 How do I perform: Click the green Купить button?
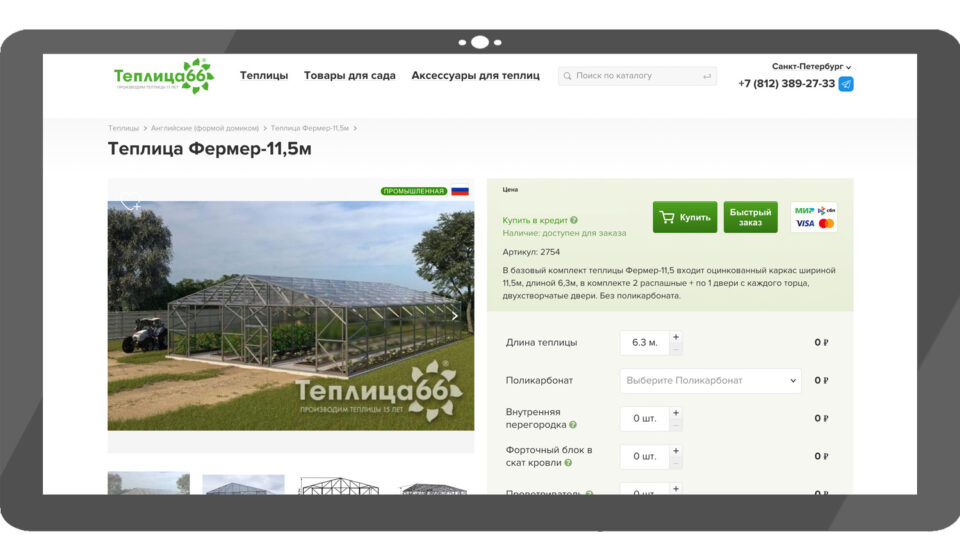click(x=684, y=217)
